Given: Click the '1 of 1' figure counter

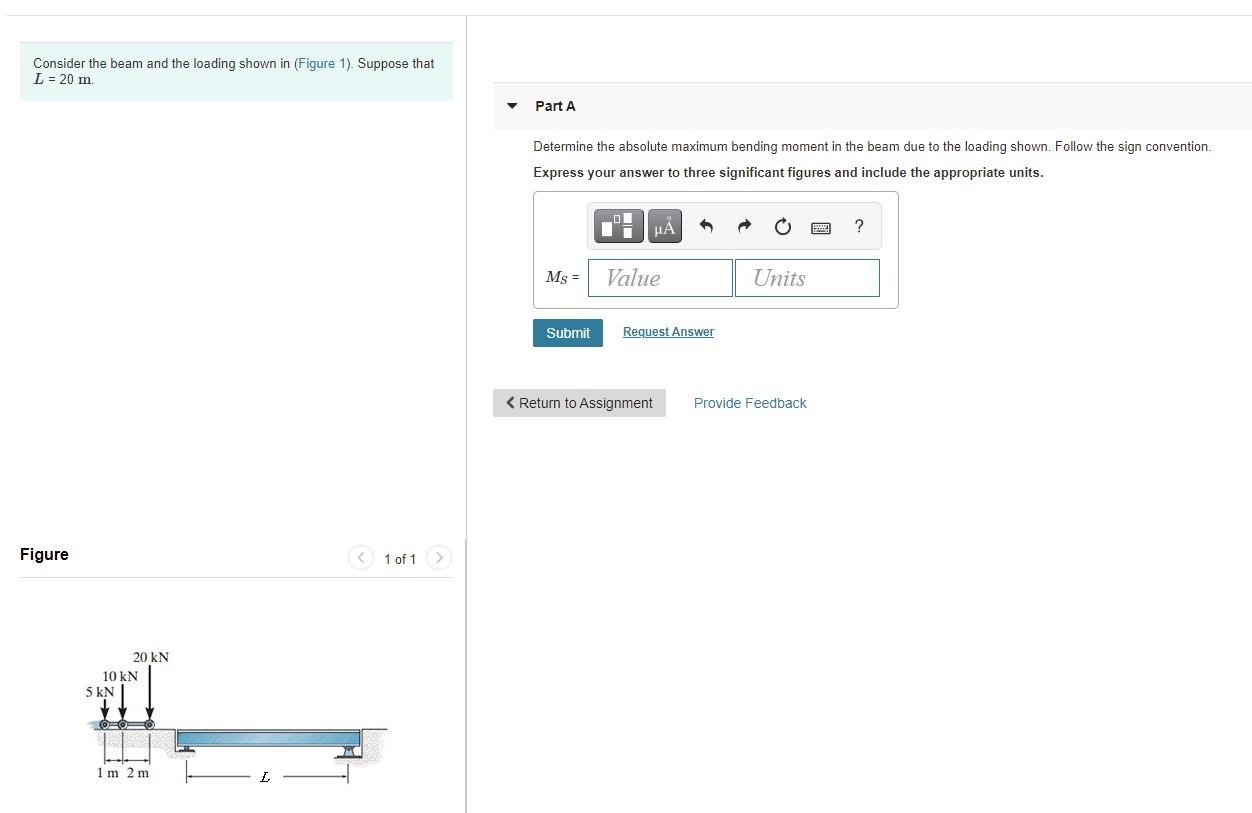Looking at the screenshot, I should click(400, 559).
